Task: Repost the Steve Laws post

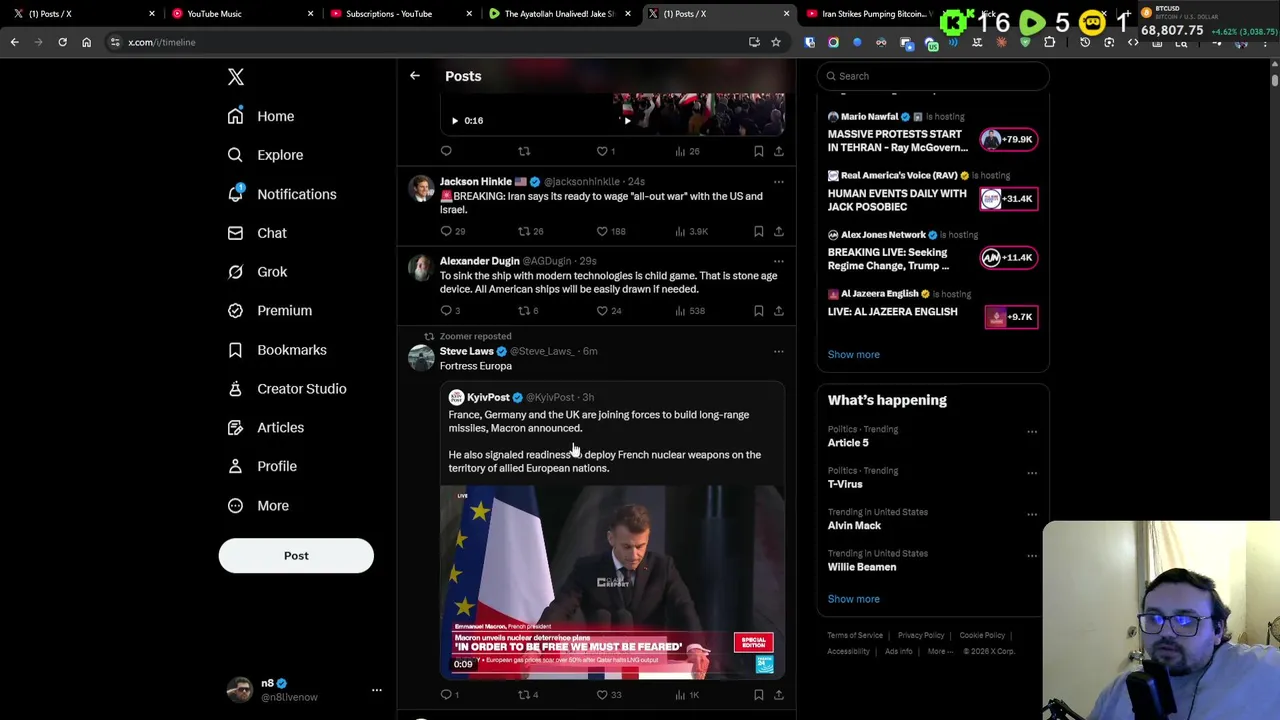Action: pyautogui.click(x=524, y=695)
